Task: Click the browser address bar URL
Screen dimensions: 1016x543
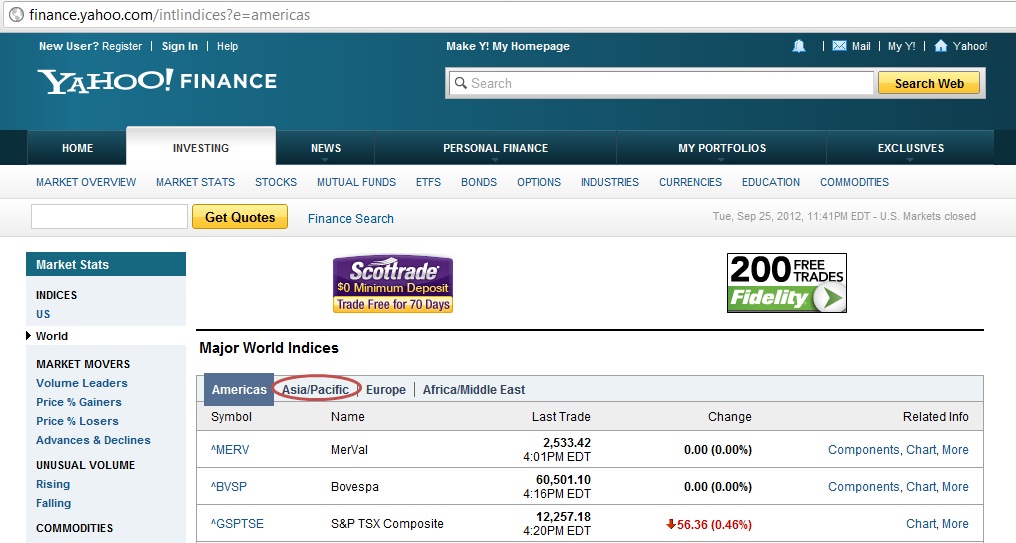Action: tap(170, 14)
